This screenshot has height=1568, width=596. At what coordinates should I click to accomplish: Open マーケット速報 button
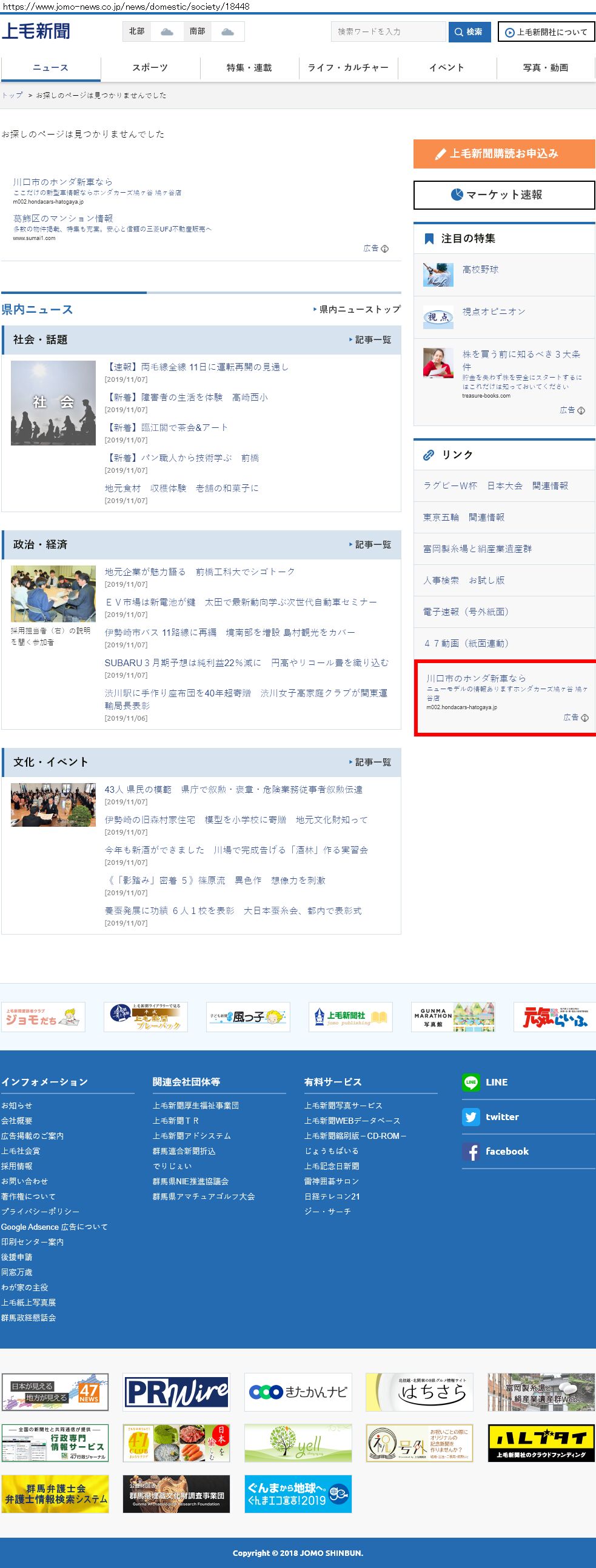pos(503,195)
